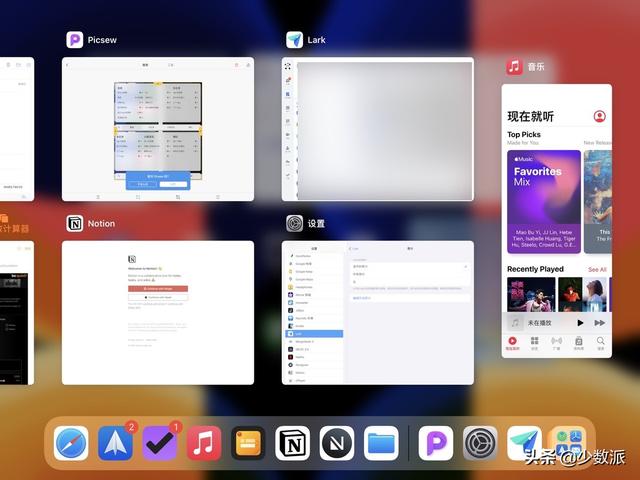Open the Favorites Mix playlist card

(x=544, y=202)
